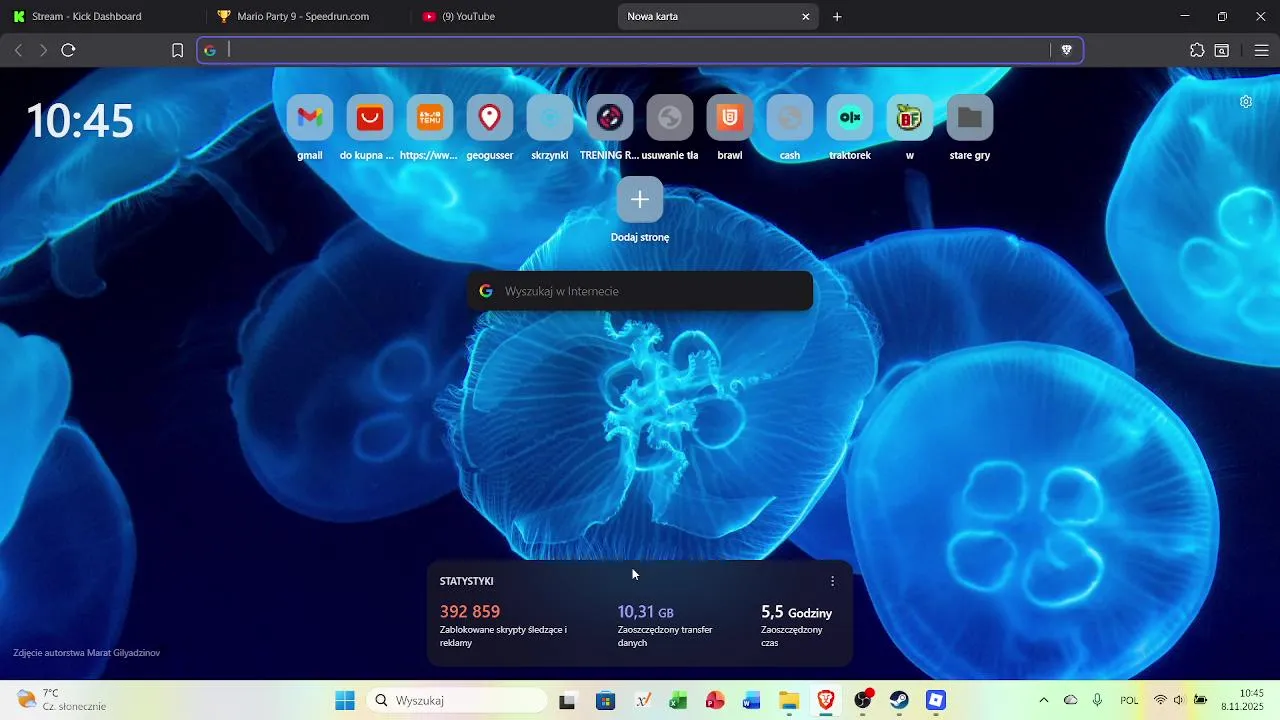Viewport: 1280px width, 720px height.
Task: Click the Brave browser taskbar icon
Action: [x=826, y=700]
